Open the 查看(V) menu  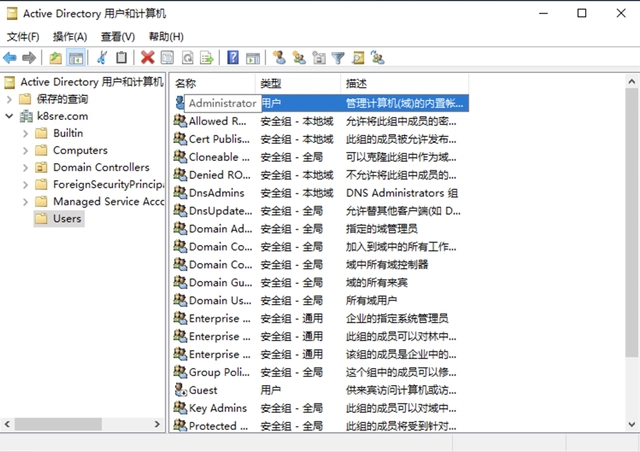click(x=118, y=37)
